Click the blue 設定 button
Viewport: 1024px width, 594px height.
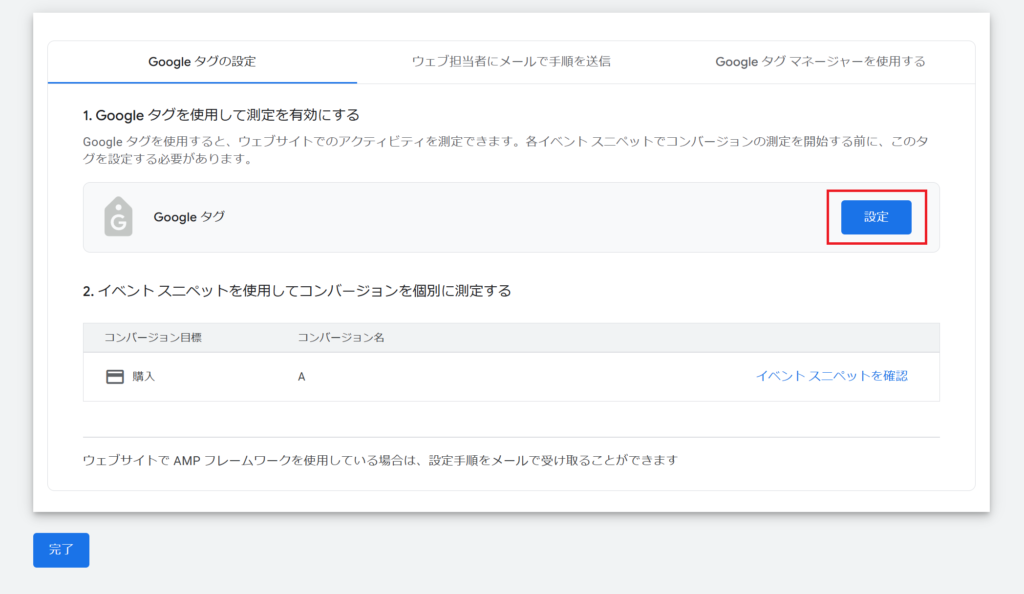coord(876,217)
